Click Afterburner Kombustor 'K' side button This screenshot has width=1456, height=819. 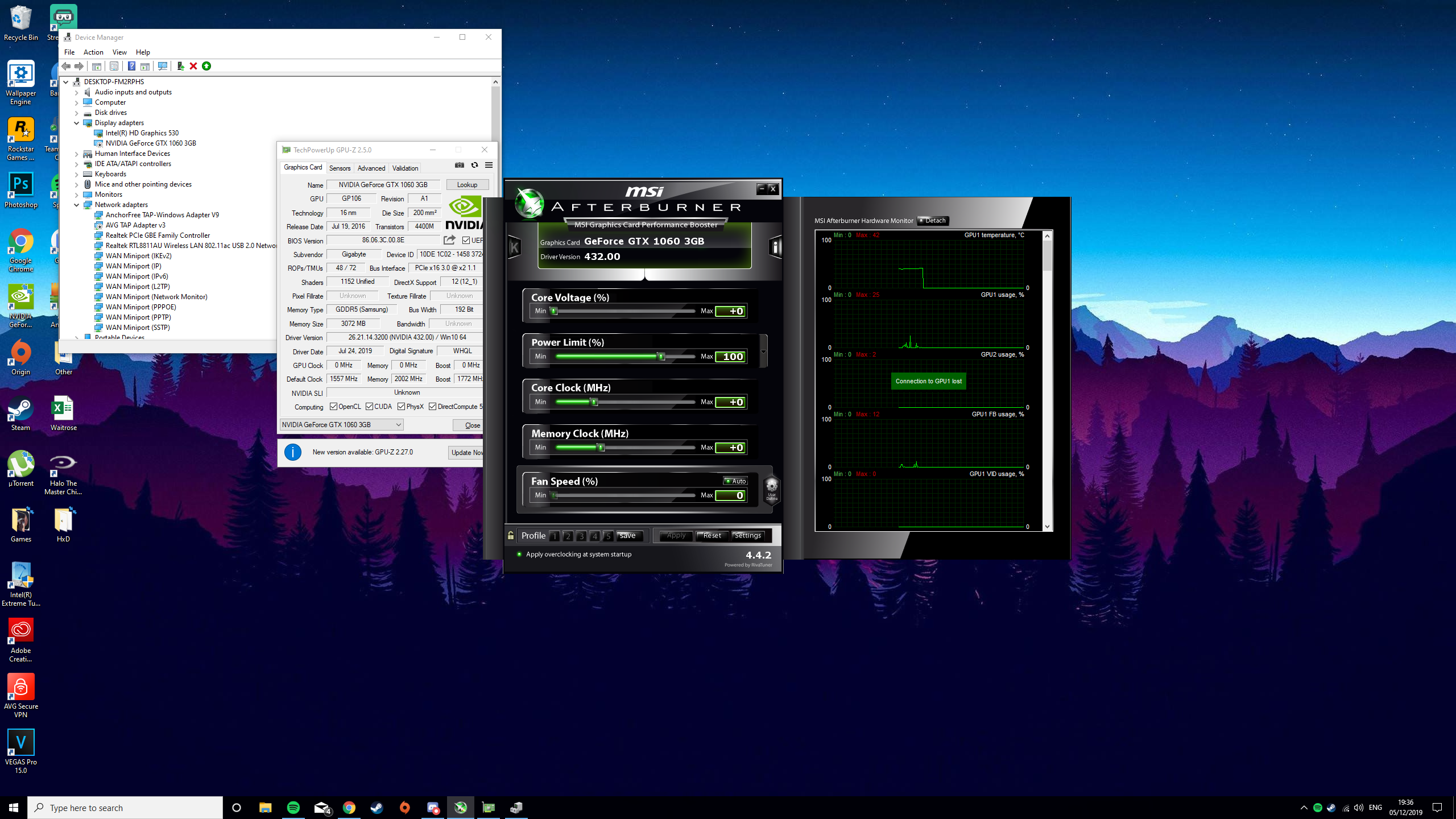(x=514, y=247)
